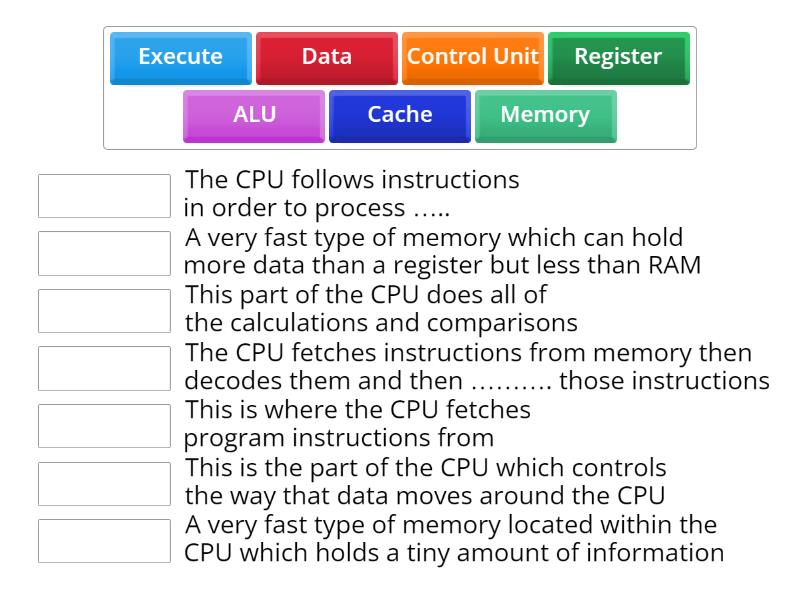Select the Execute answer tile
800x600 pixels.
(180, 58)
